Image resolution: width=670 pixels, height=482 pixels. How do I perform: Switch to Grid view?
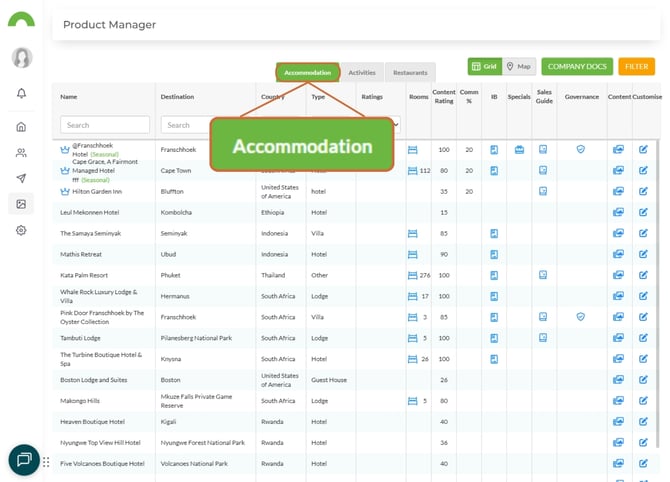[x=485, y=66]
